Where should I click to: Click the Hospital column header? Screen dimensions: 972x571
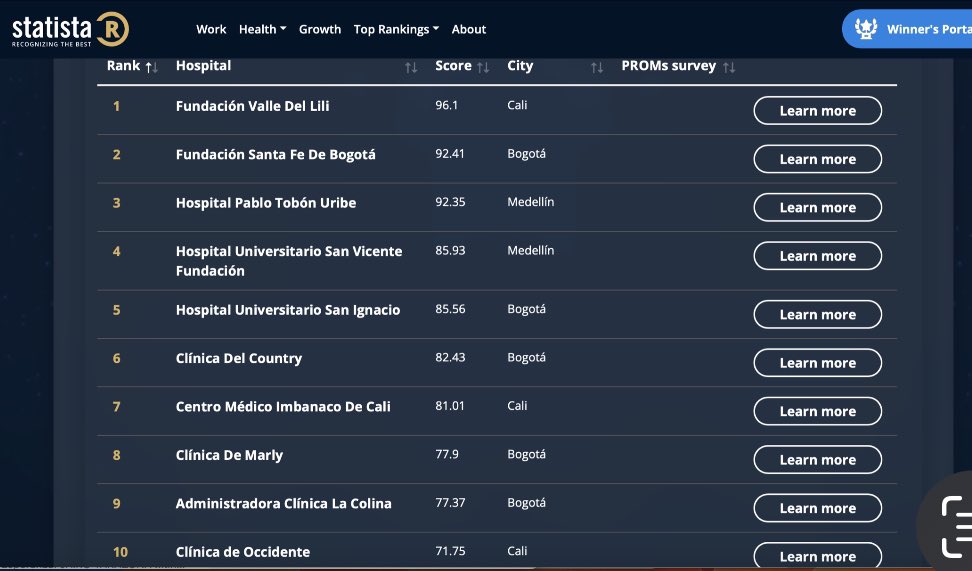(203, 66)
